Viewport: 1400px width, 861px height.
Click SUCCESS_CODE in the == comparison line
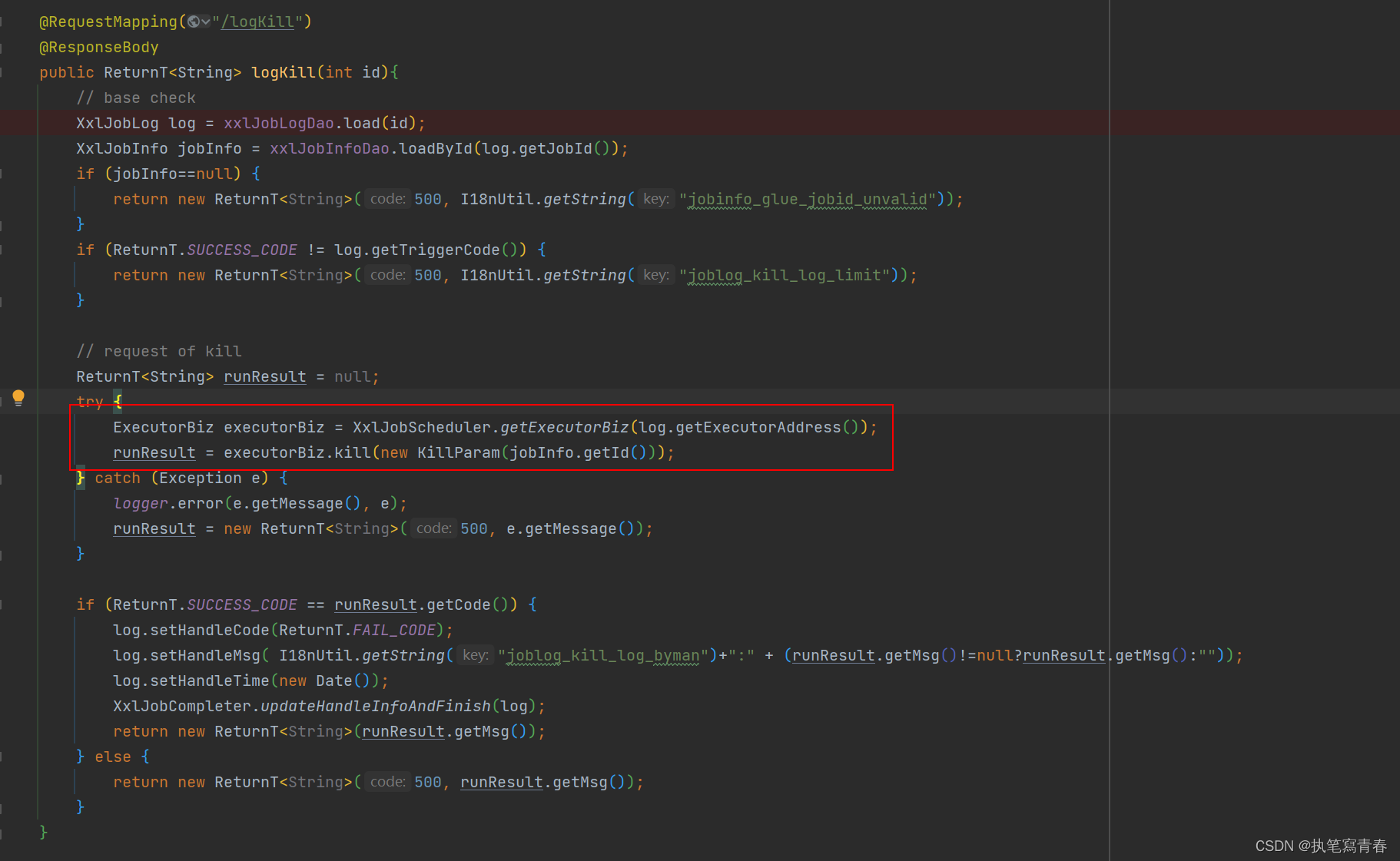click(242, 604)
